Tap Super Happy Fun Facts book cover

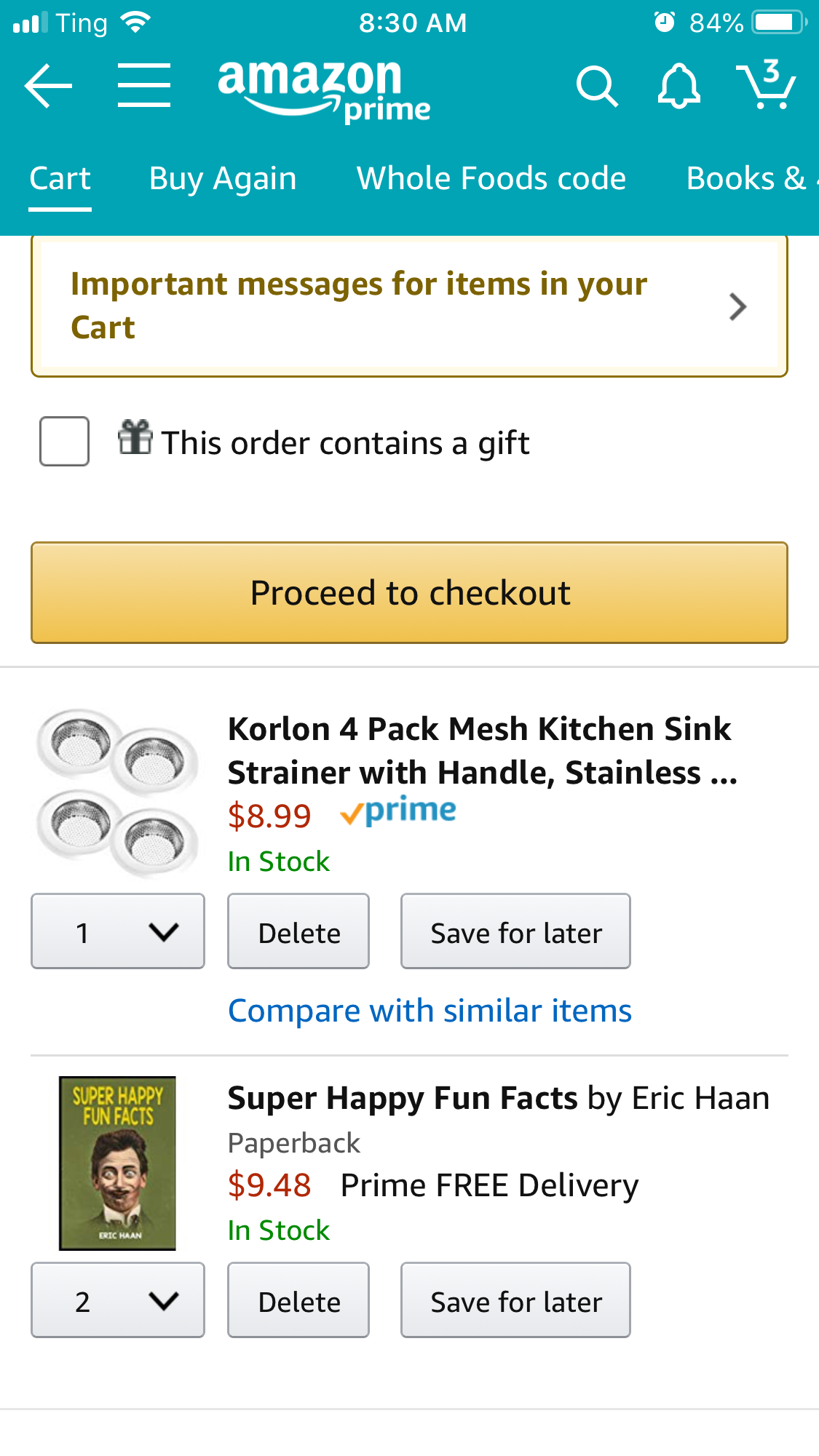[x=117, y=1163]
